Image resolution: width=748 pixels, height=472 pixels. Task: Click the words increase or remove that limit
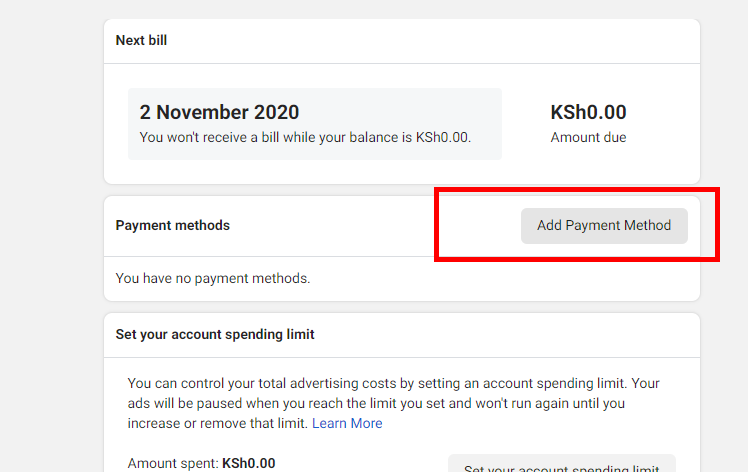point(217,423)
